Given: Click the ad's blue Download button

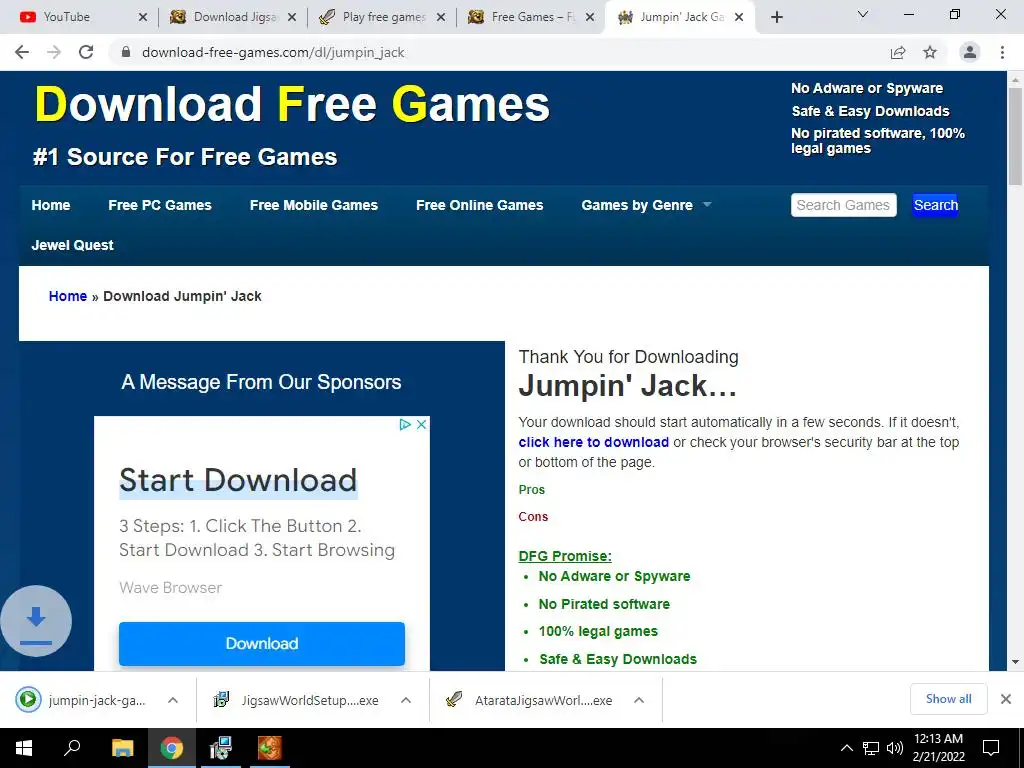Looking at the screenshot, I should pyautogui.click(x=262, y=644).
